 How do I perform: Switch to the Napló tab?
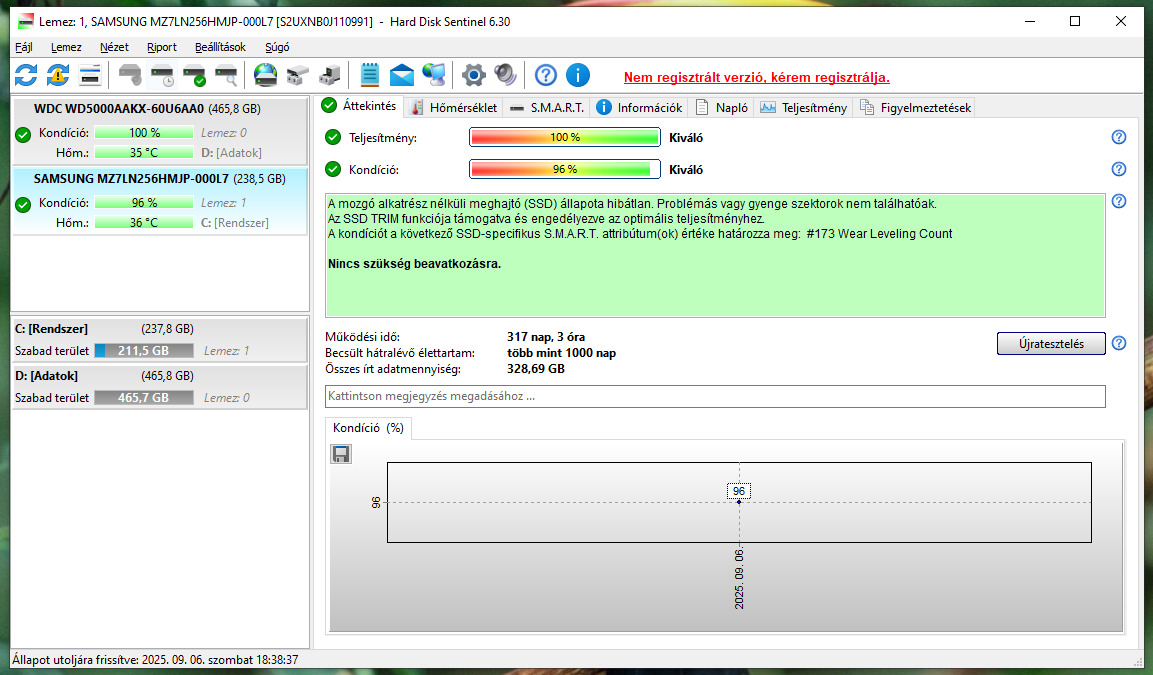pyautogui.click(x=721, y=107)
